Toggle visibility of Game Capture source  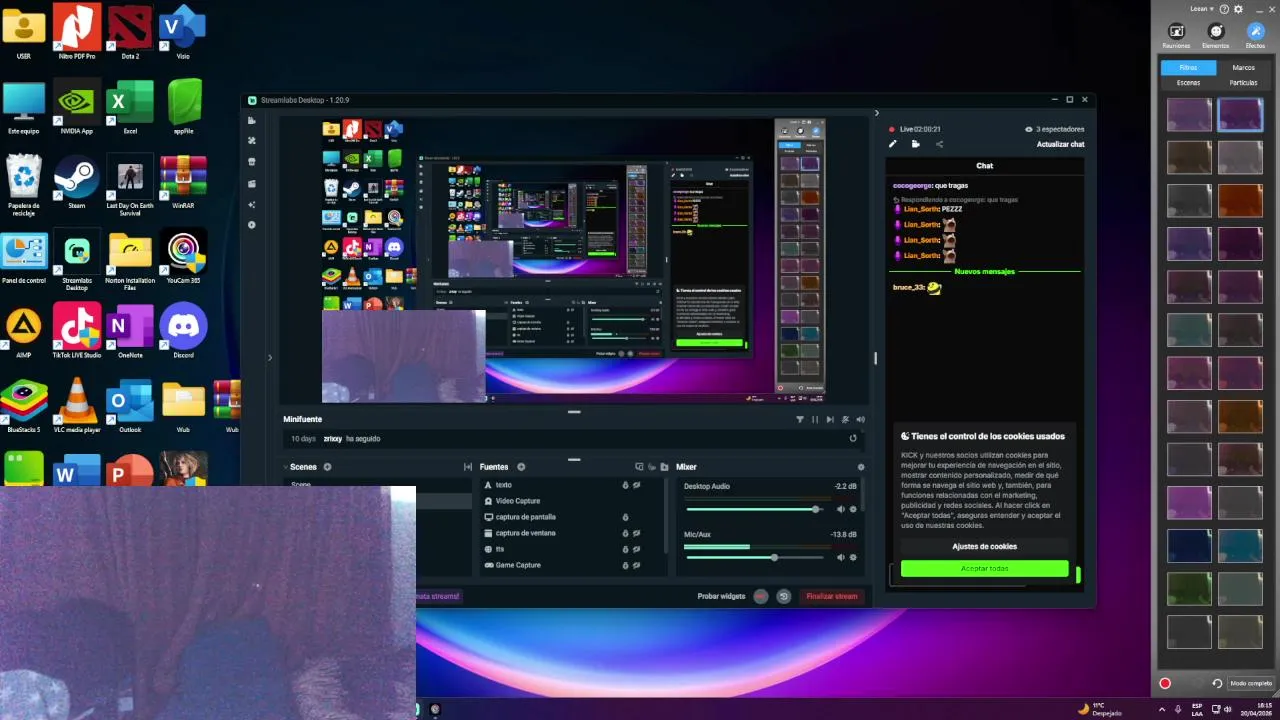click(637, 565)
